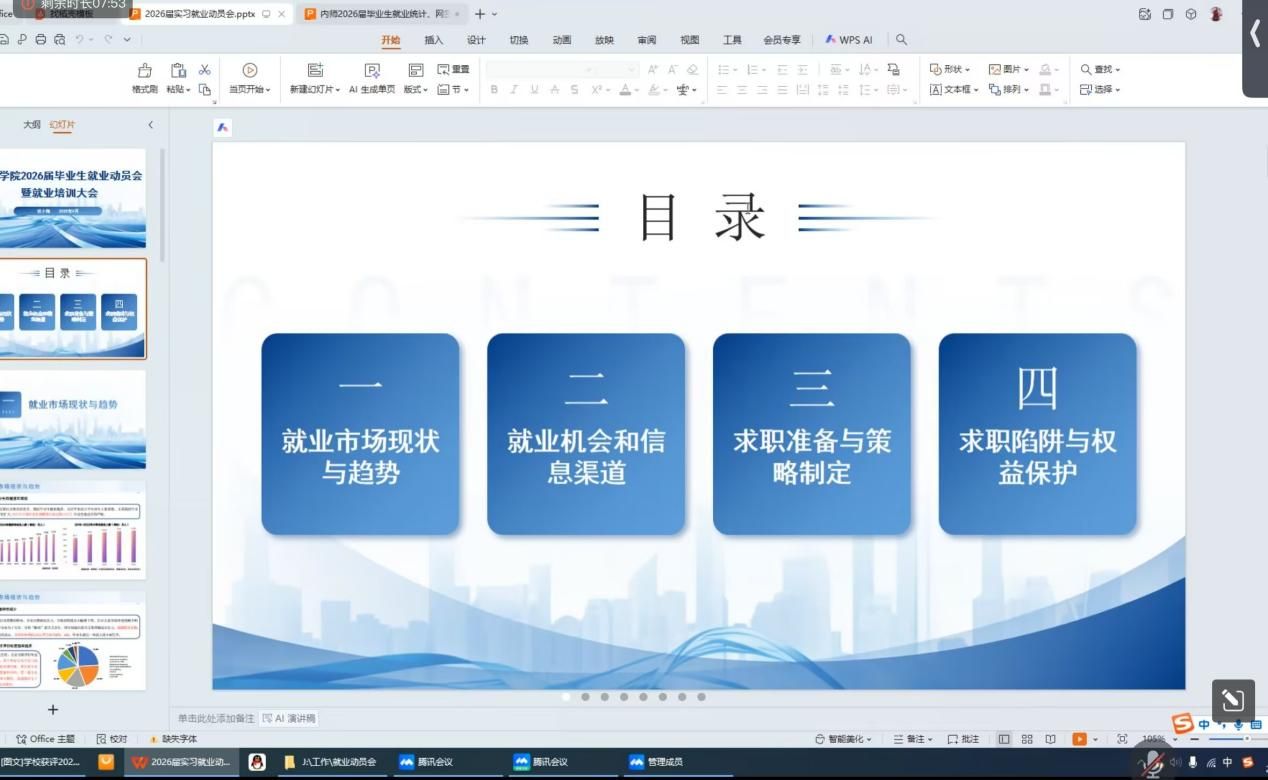Image resolution: width=1268 pixels, height=780 pixels.
Task: Click the AI 生成单页 icon
Action: coord(372,71)
